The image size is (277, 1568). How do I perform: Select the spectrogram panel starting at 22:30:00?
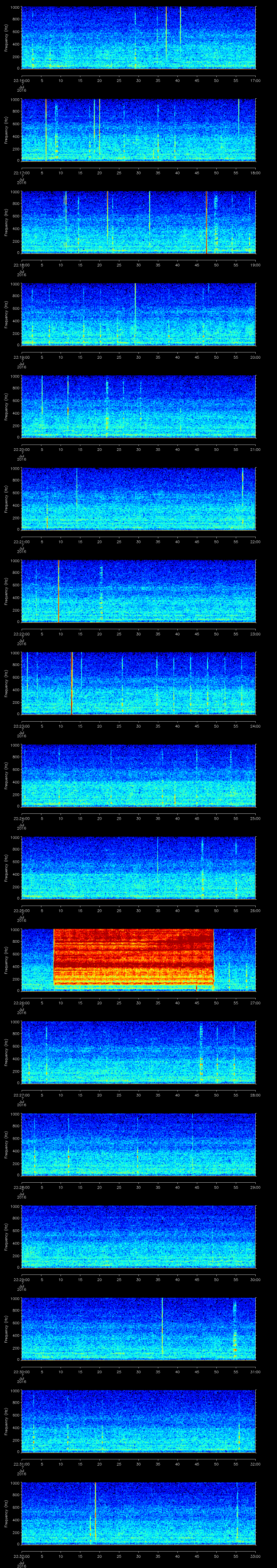tap(139, 1329)
